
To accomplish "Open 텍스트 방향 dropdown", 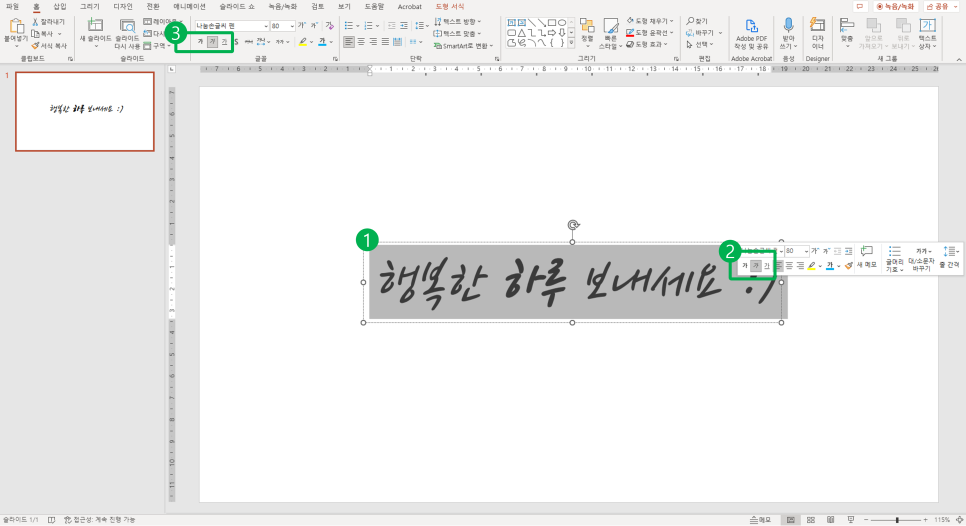I will click(x=458, y=22).
